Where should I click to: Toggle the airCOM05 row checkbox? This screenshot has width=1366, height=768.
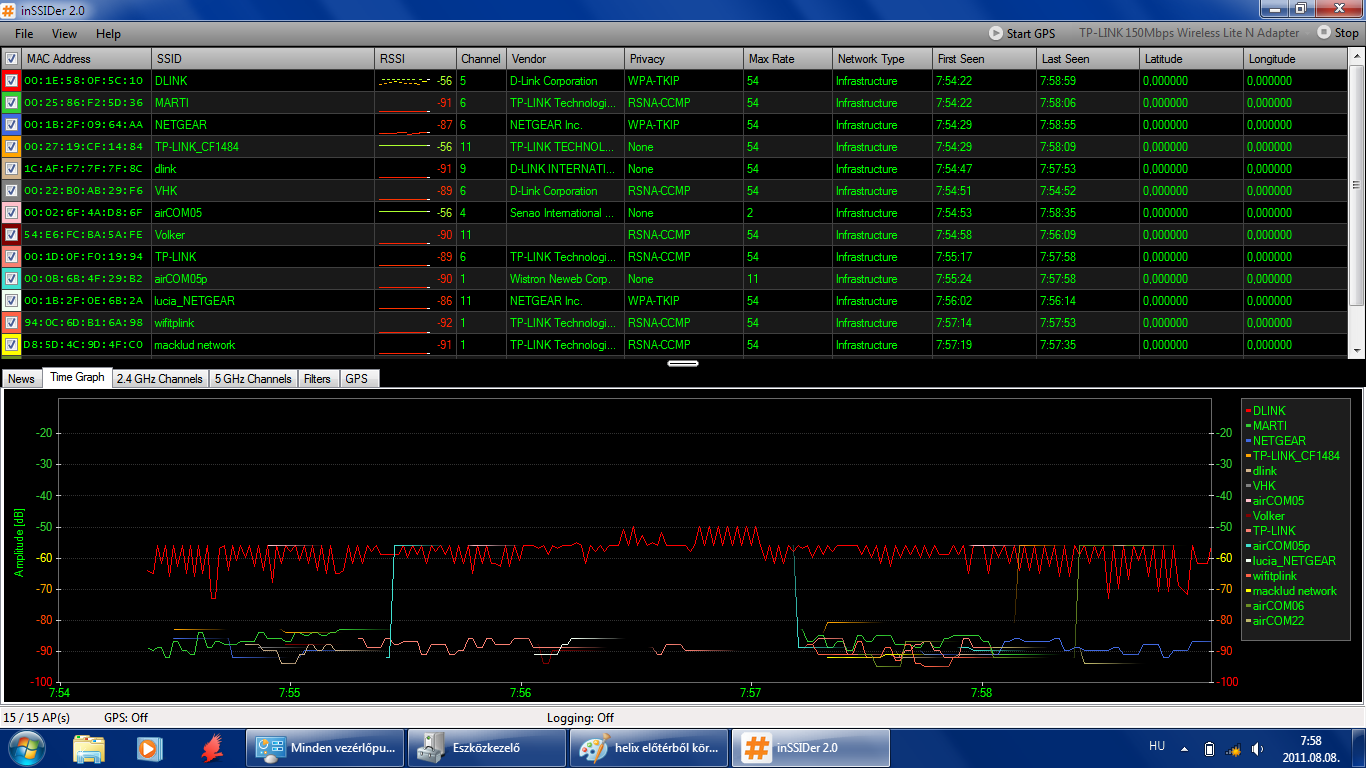11,213
